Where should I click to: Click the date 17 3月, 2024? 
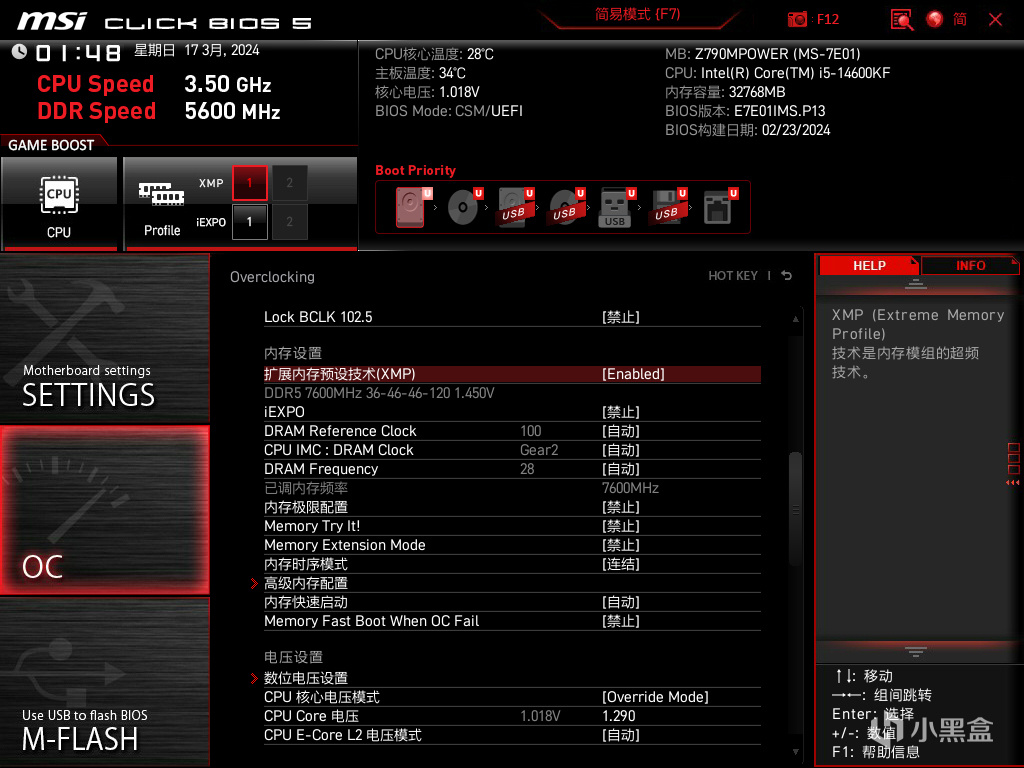221,50
